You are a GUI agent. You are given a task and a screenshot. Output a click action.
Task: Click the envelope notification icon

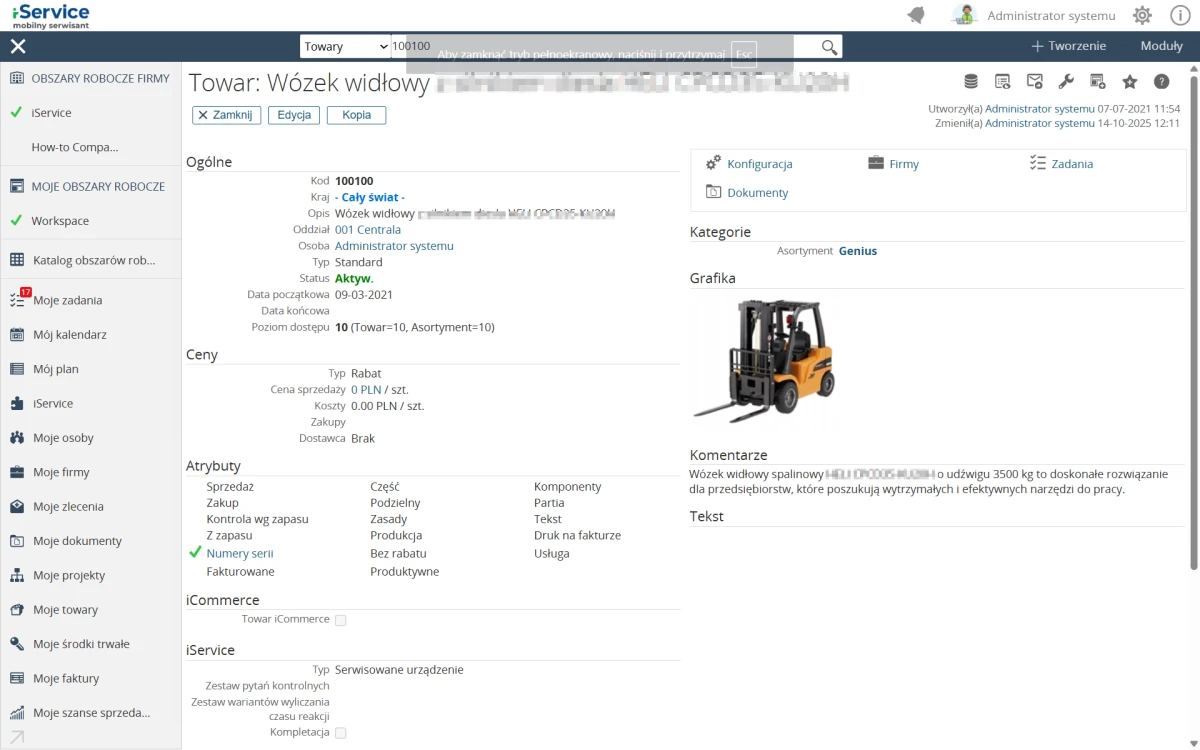[1034, 82]
